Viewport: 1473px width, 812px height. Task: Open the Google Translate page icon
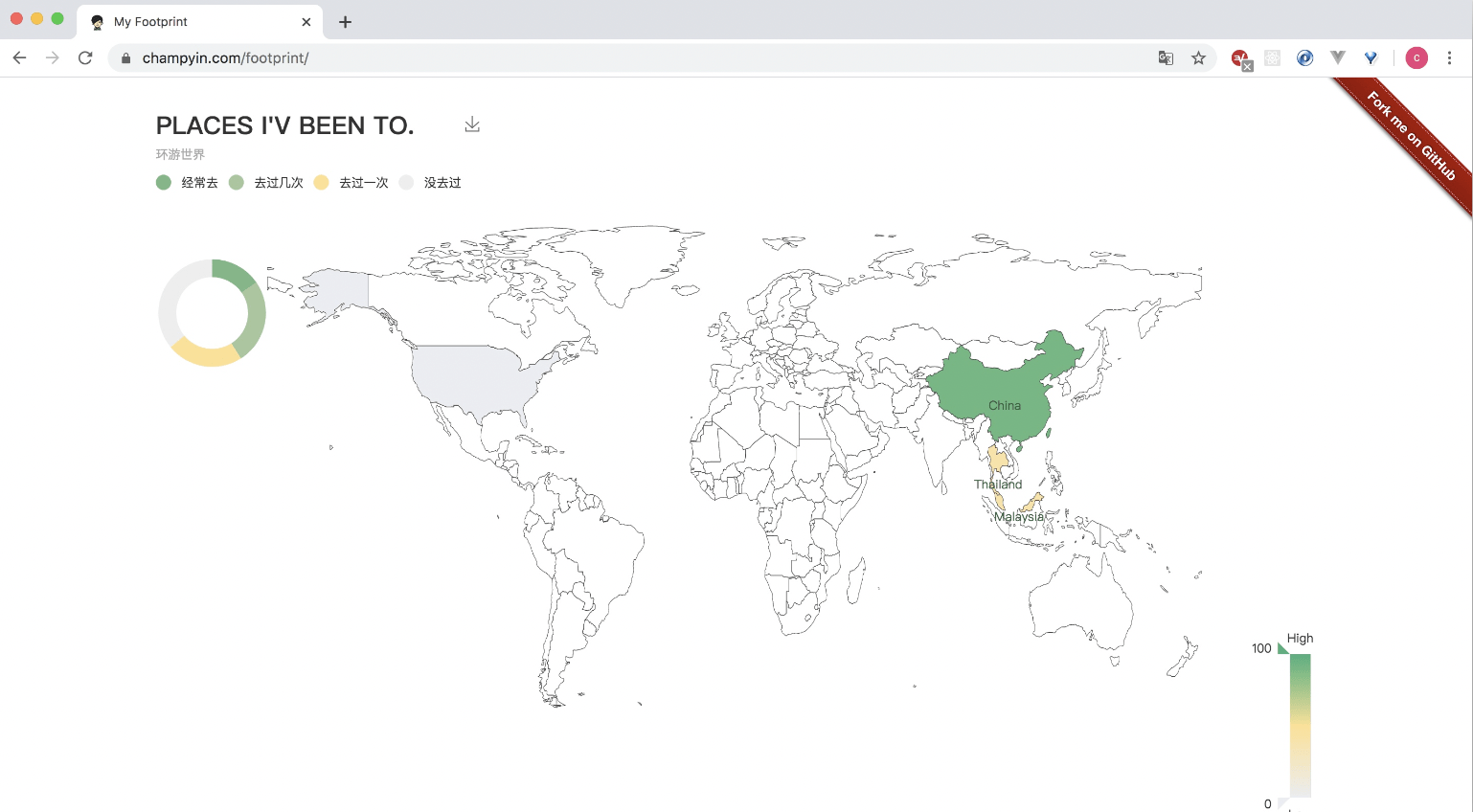click(x=1166, y=57)
